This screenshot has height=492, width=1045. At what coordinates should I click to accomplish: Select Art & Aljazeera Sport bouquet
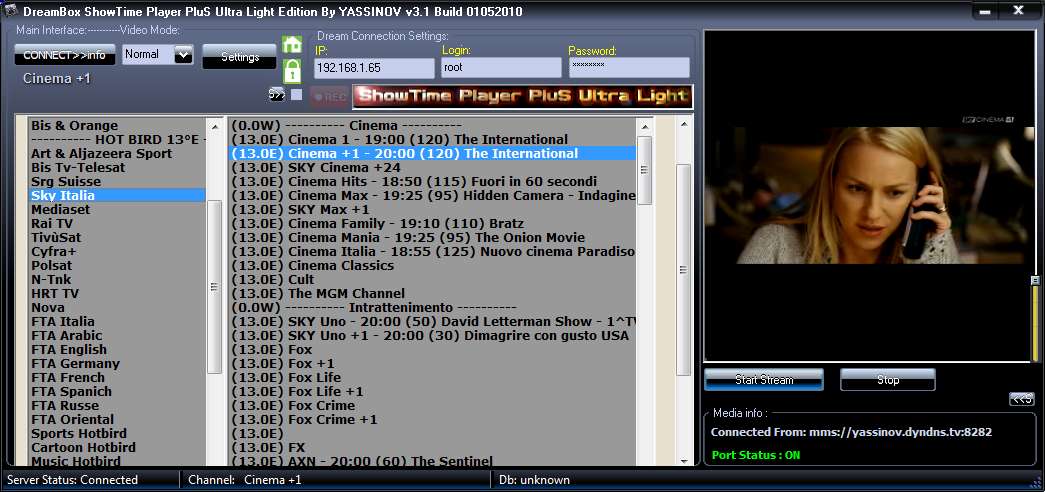coord(101,153)
